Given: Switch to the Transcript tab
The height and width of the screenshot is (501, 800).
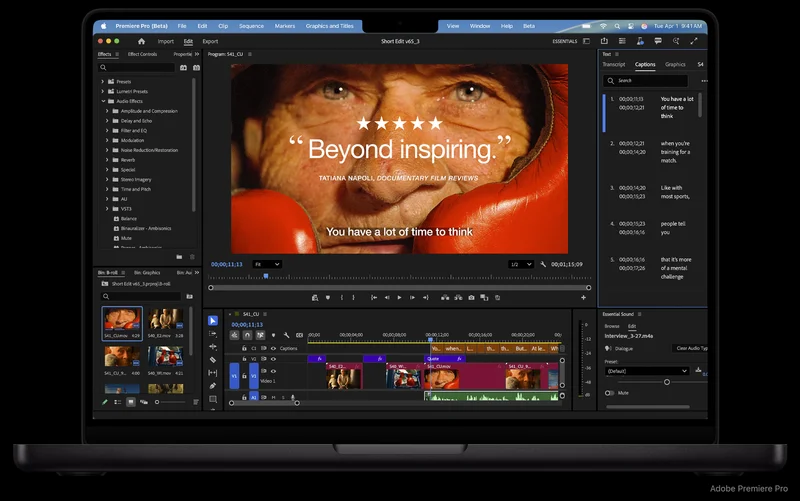Looking at the screenshot, I should 613,64.
